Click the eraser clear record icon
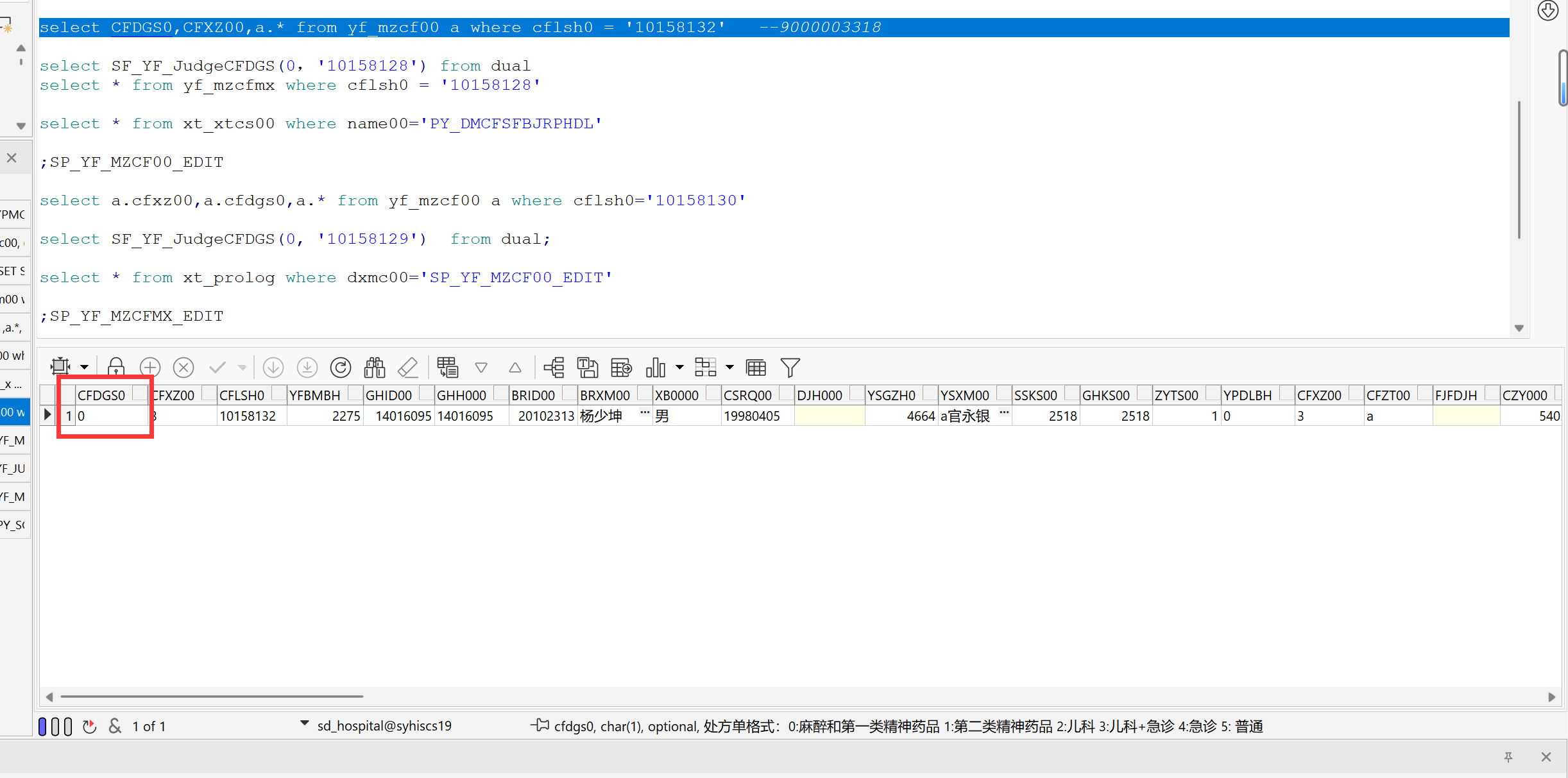This screenshot has width=1568, height=778. tap(408, 367)
